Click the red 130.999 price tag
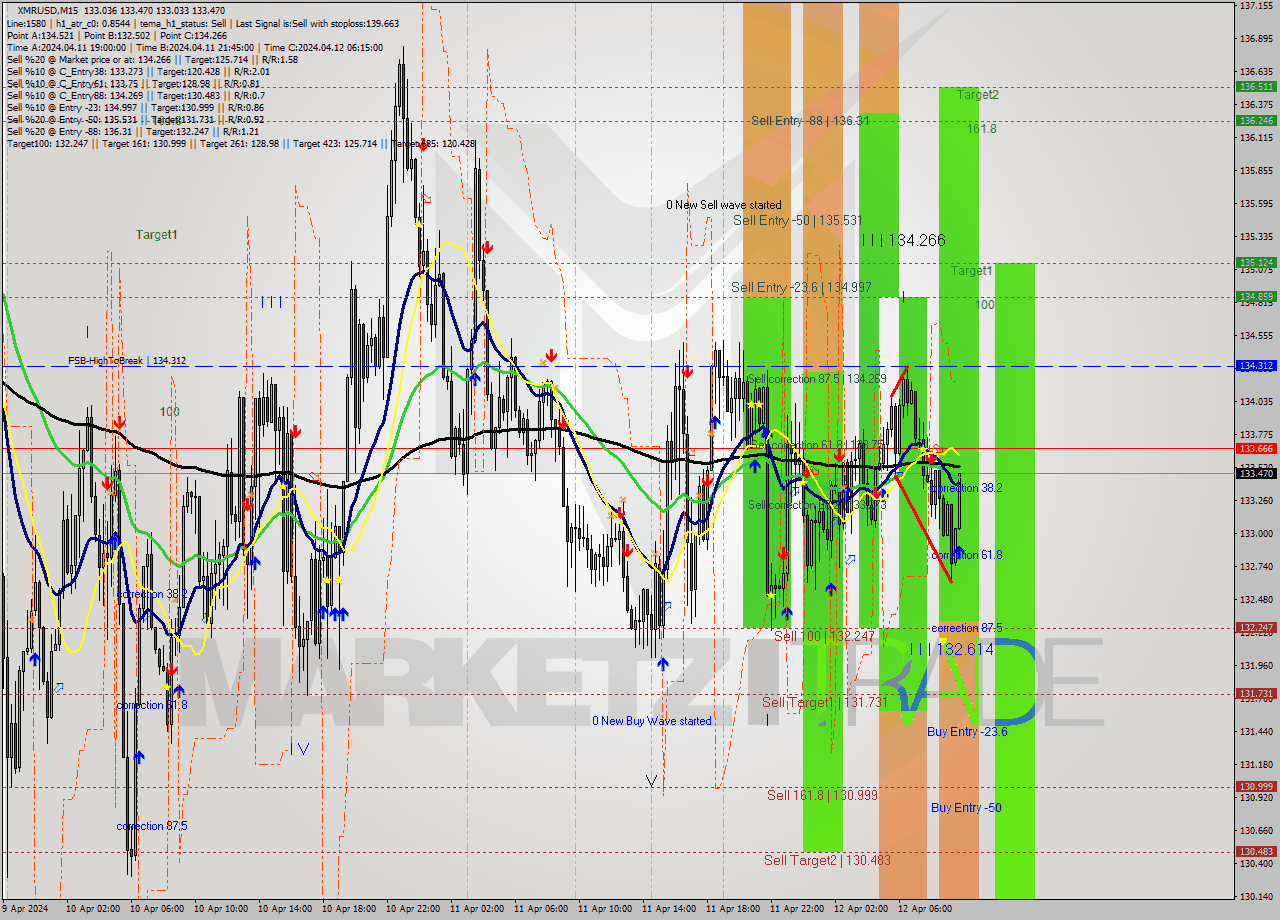This screenshot has width=1280, height=920. (1257, 786)
